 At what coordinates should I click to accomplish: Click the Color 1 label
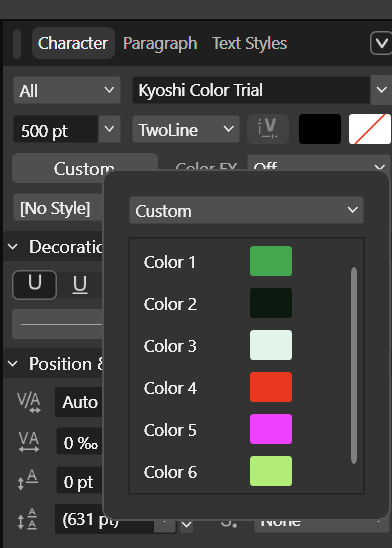click(x=169, y=262)
